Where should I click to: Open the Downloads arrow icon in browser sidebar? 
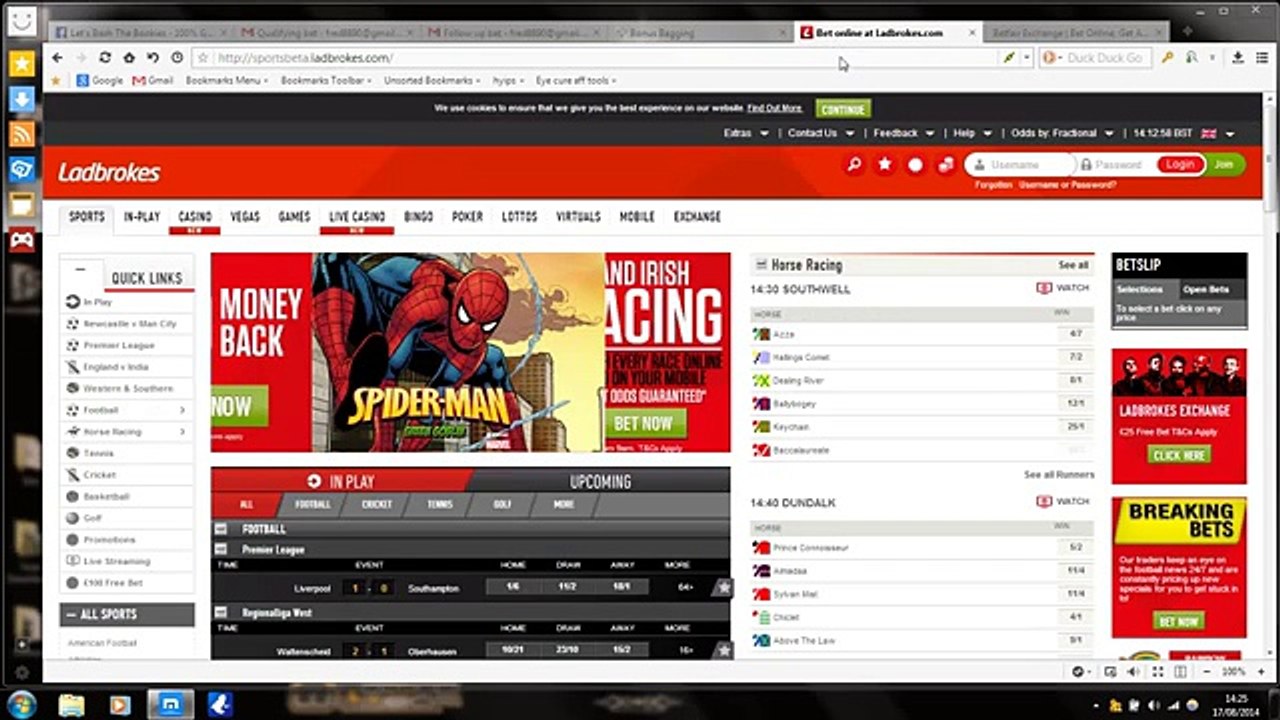(22, 99)
